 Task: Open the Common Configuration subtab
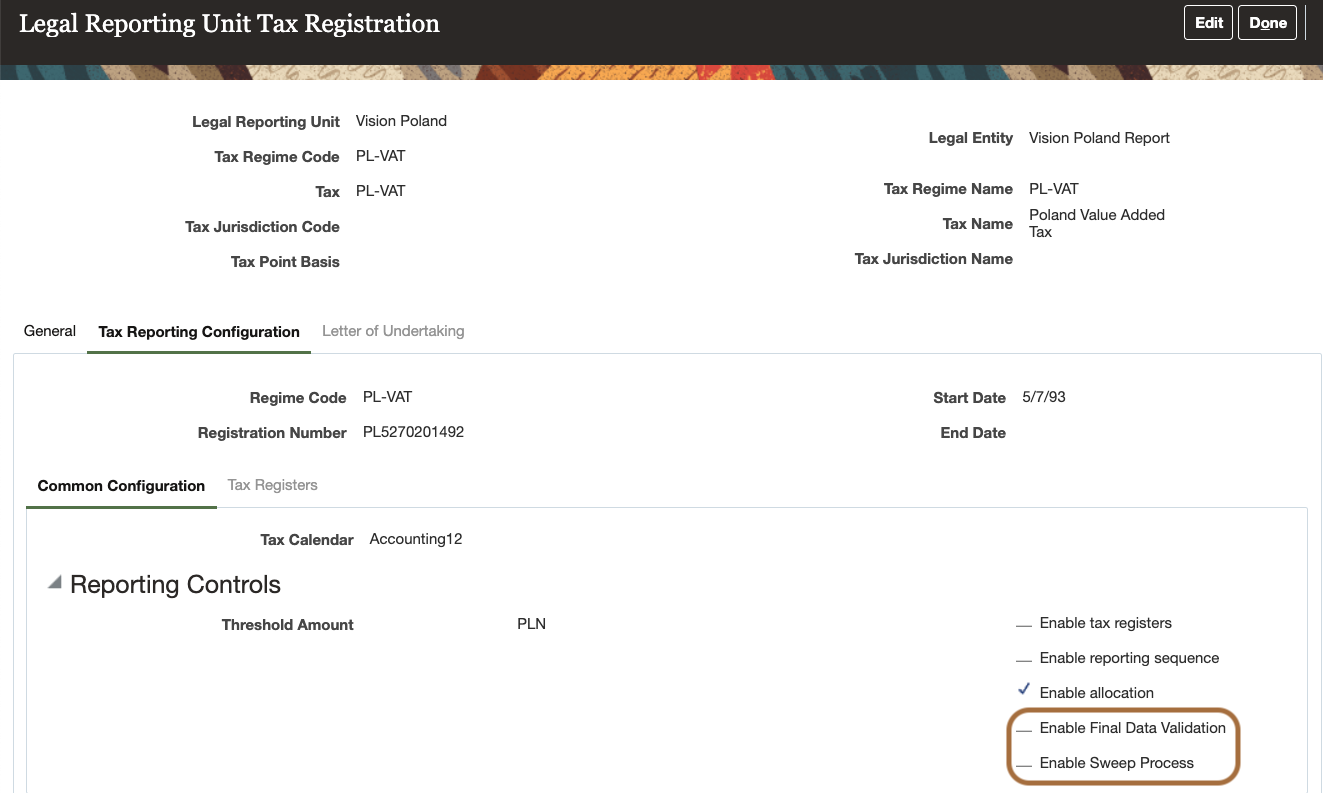(x=120, y=485)
